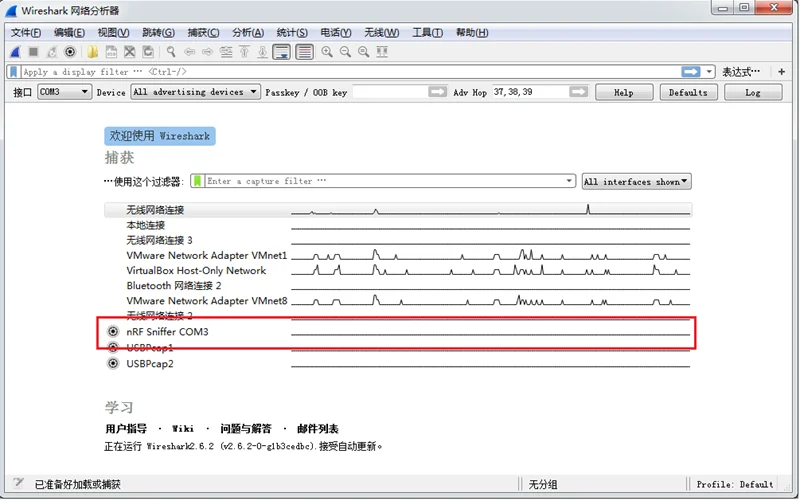Open the 统计(S) menu
Screen dimensions: 800x501
click(x=292, y=33)
